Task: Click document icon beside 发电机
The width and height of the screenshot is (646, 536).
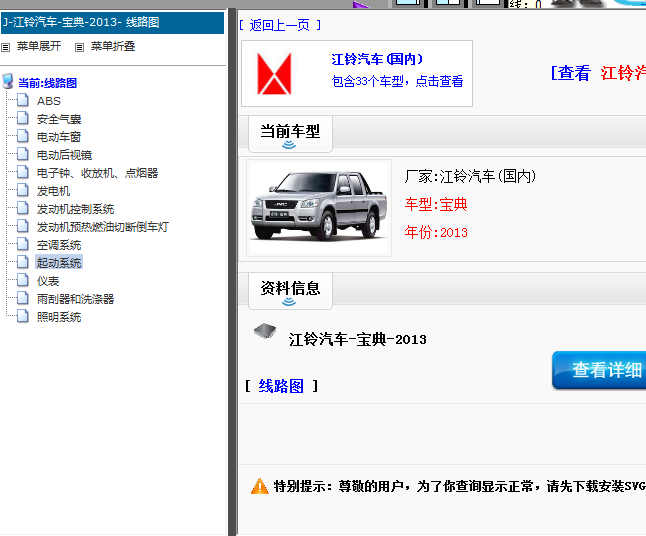Action: (23, 190)
